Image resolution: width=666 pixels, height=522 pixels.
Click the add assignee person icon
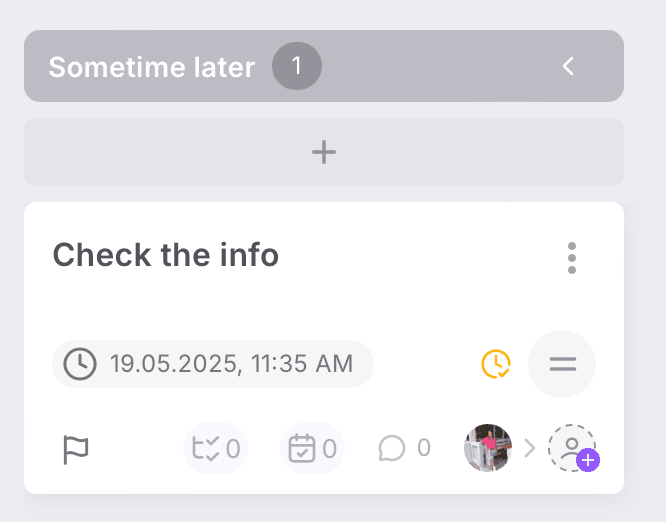571,447
